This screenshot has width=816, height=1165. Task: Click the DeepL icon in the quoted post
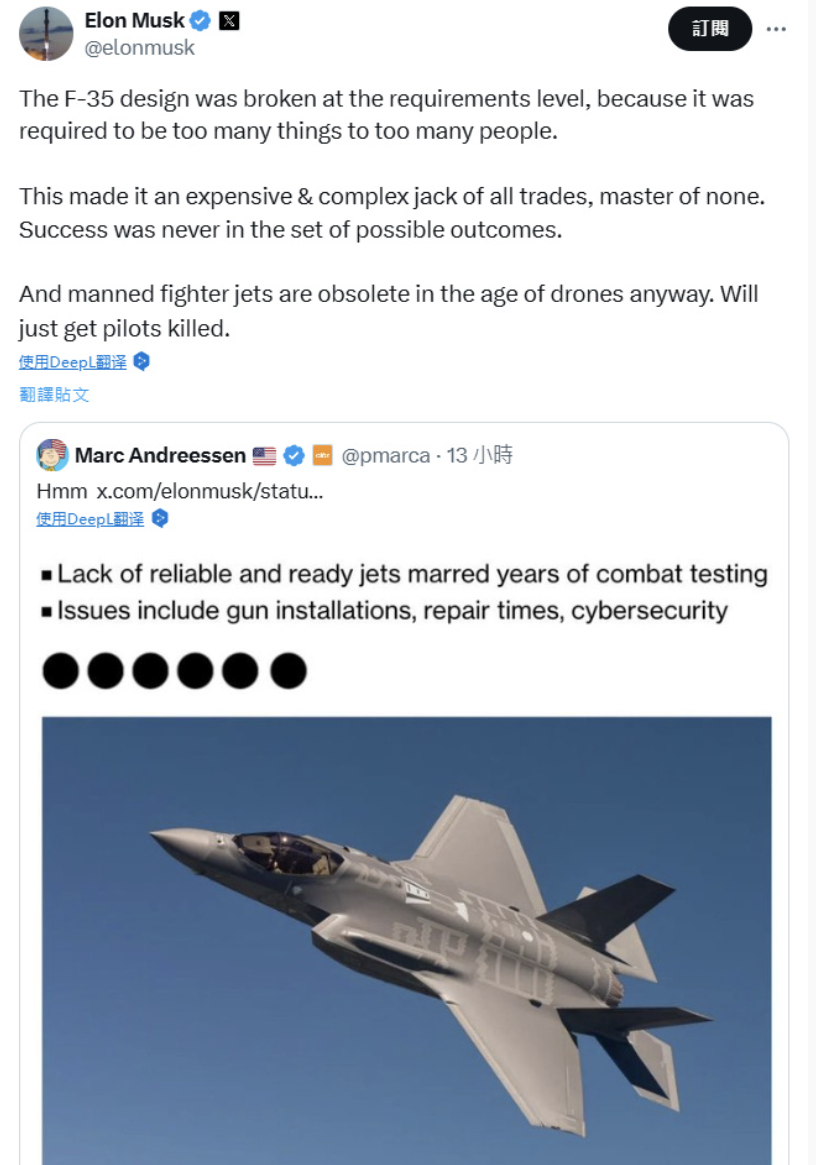159,519
